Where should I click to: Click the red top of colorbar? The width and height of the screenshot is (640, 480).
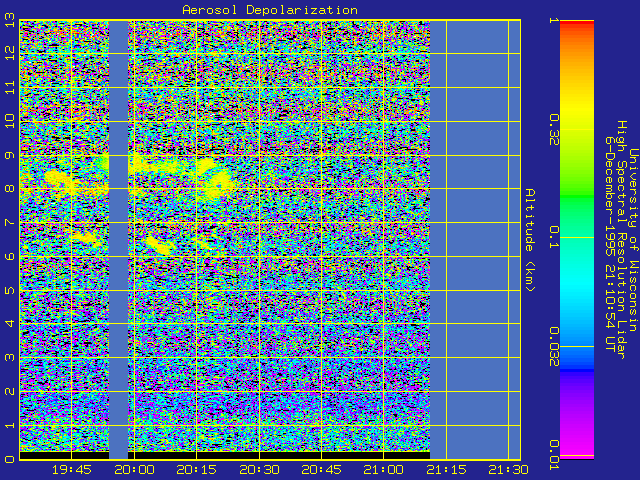pyautogui.click(x=577, y=24)
